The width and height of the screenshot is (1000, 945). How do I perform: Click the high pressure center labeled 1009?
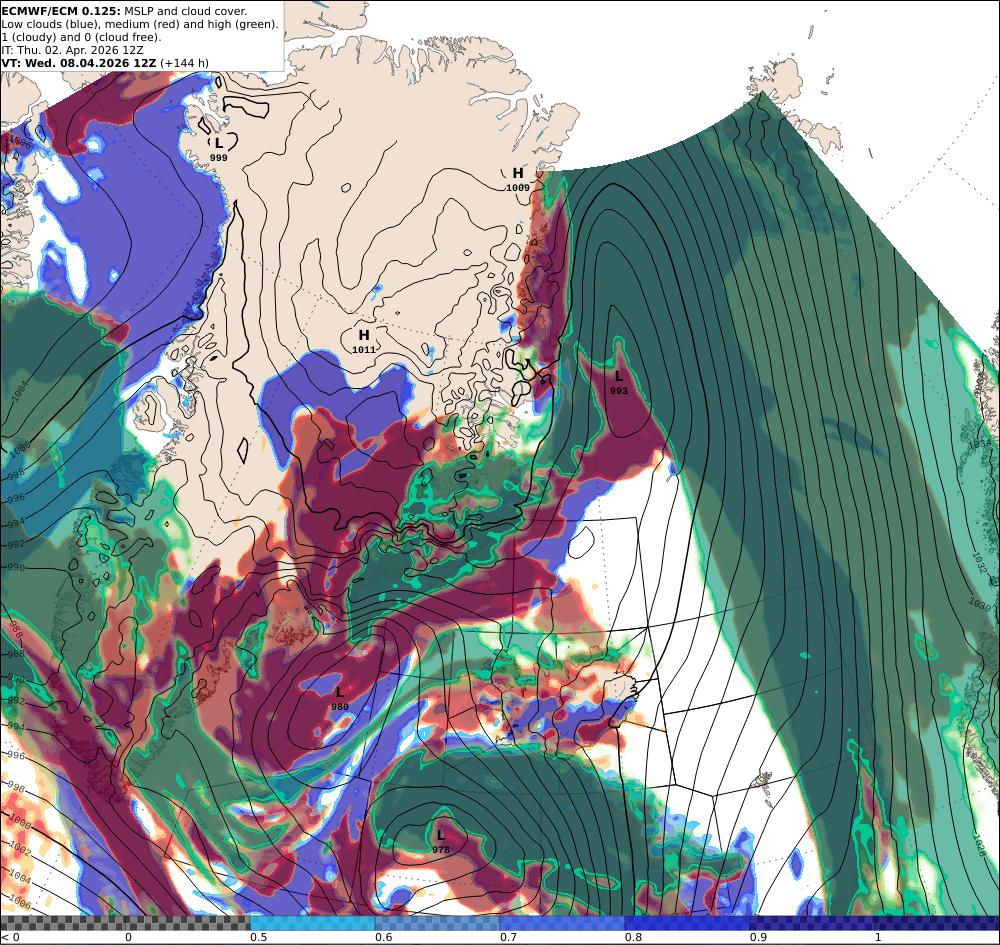click(518, 179)
